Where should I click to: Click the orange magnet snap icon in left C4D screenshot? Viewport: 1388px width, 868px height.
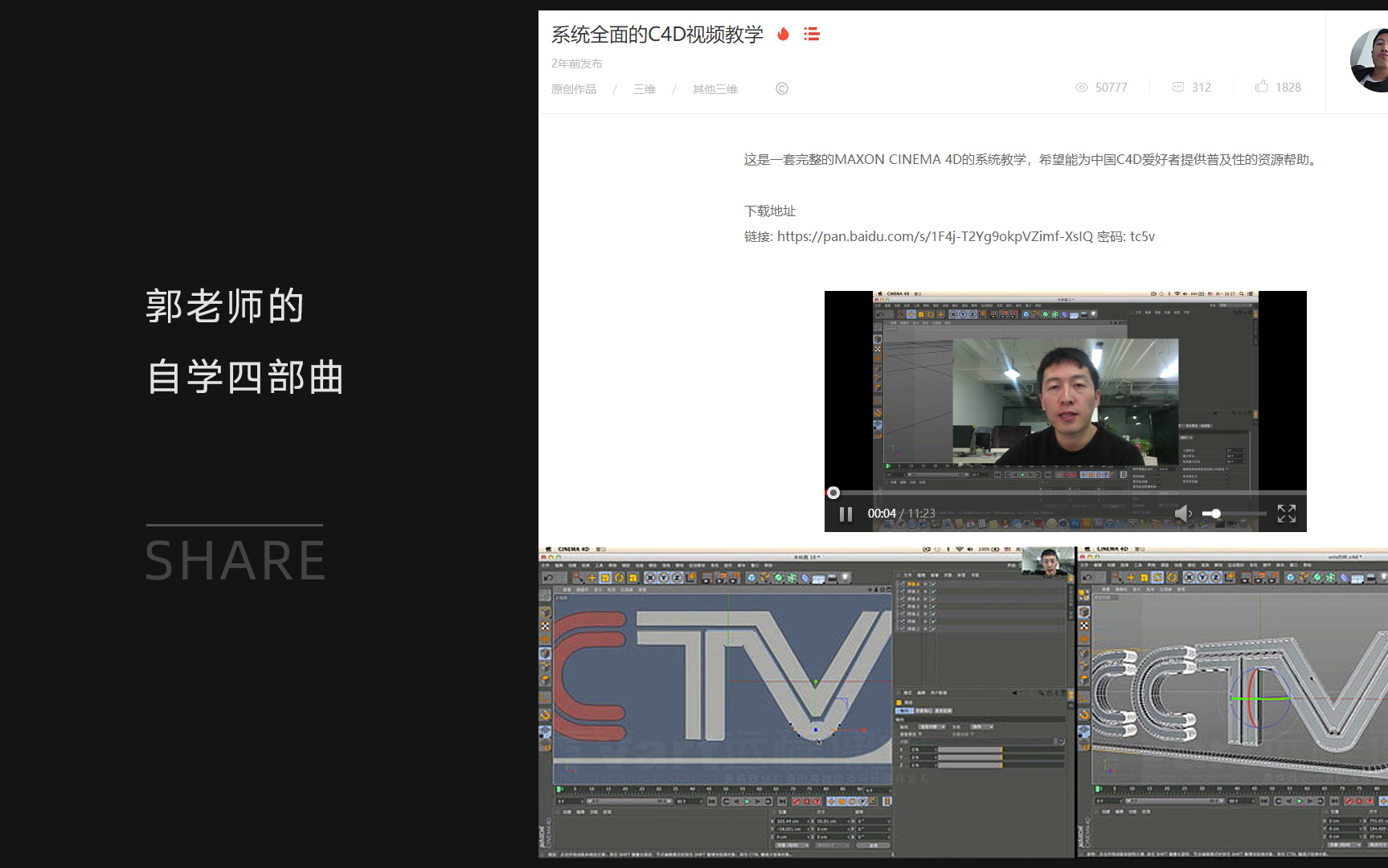(x=545, y=714)
